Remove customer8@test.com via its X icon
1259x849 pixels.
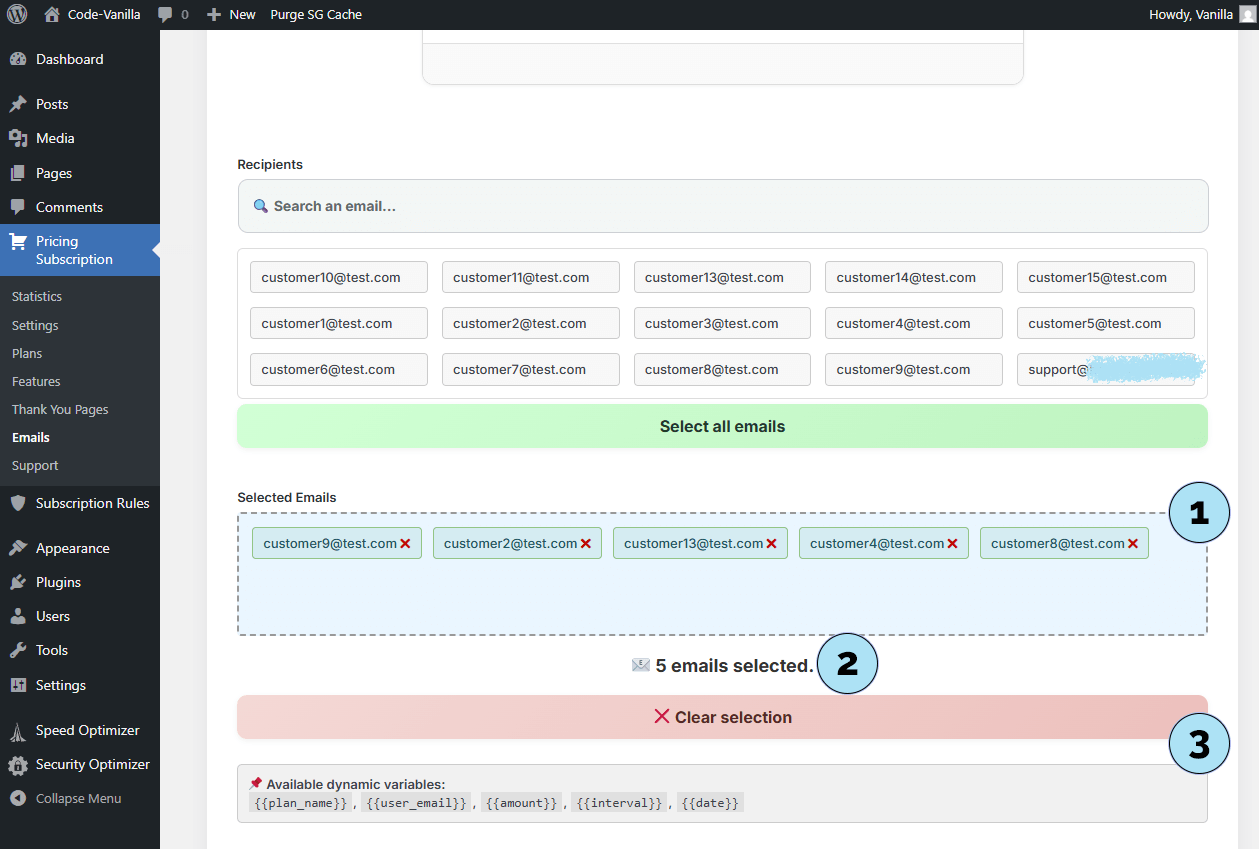tap(1133, 544)
